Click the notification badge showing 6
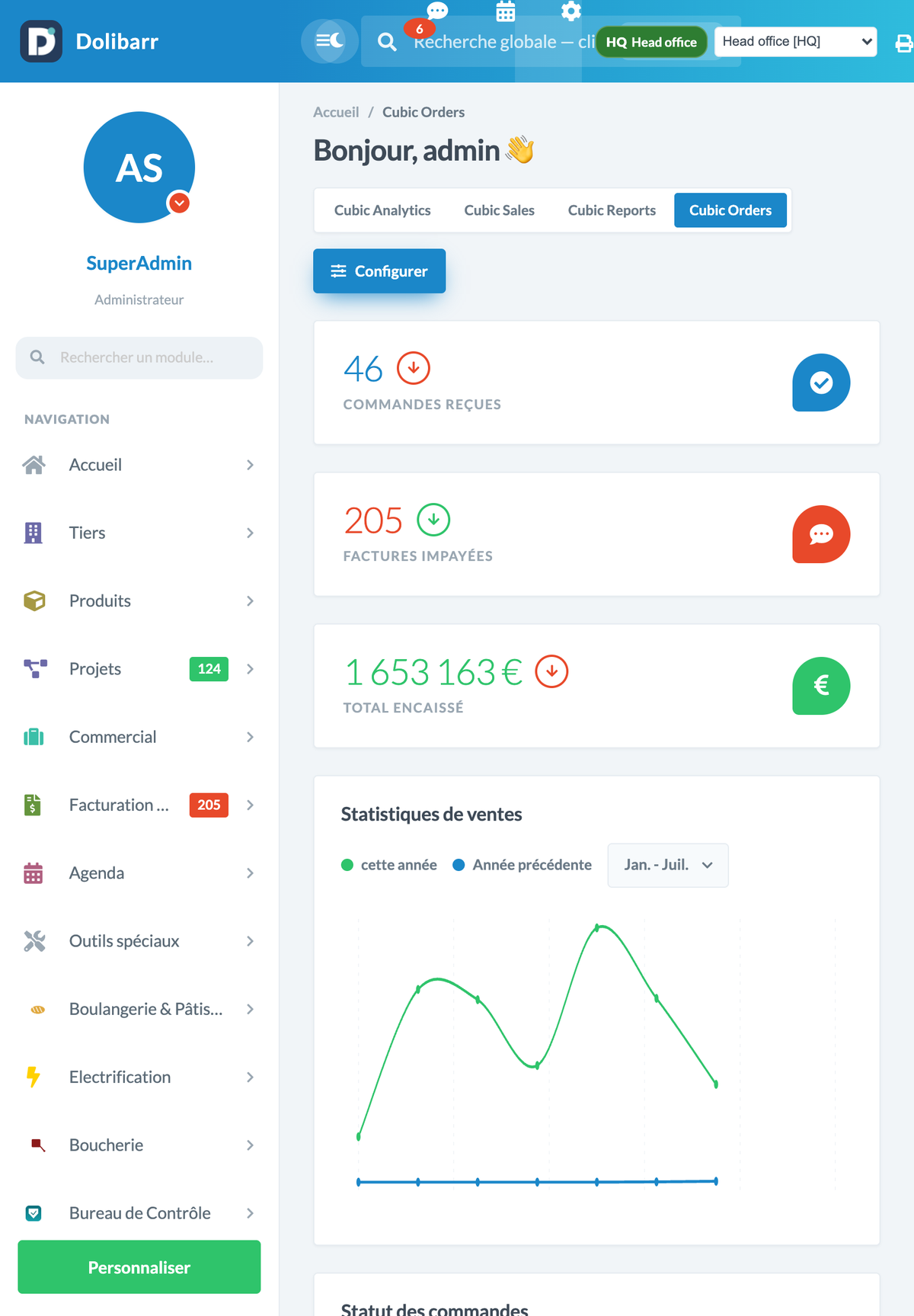Viewport: 914px width, 1316px height. pyautogui.click(x=419, y=29)
